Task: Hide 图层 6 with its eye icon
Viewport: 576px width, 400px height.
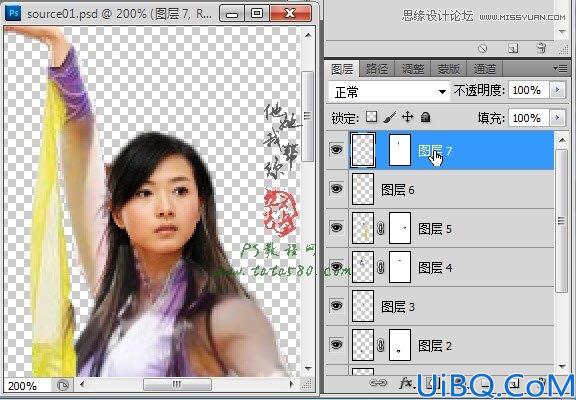Action: tap(336, 189)
